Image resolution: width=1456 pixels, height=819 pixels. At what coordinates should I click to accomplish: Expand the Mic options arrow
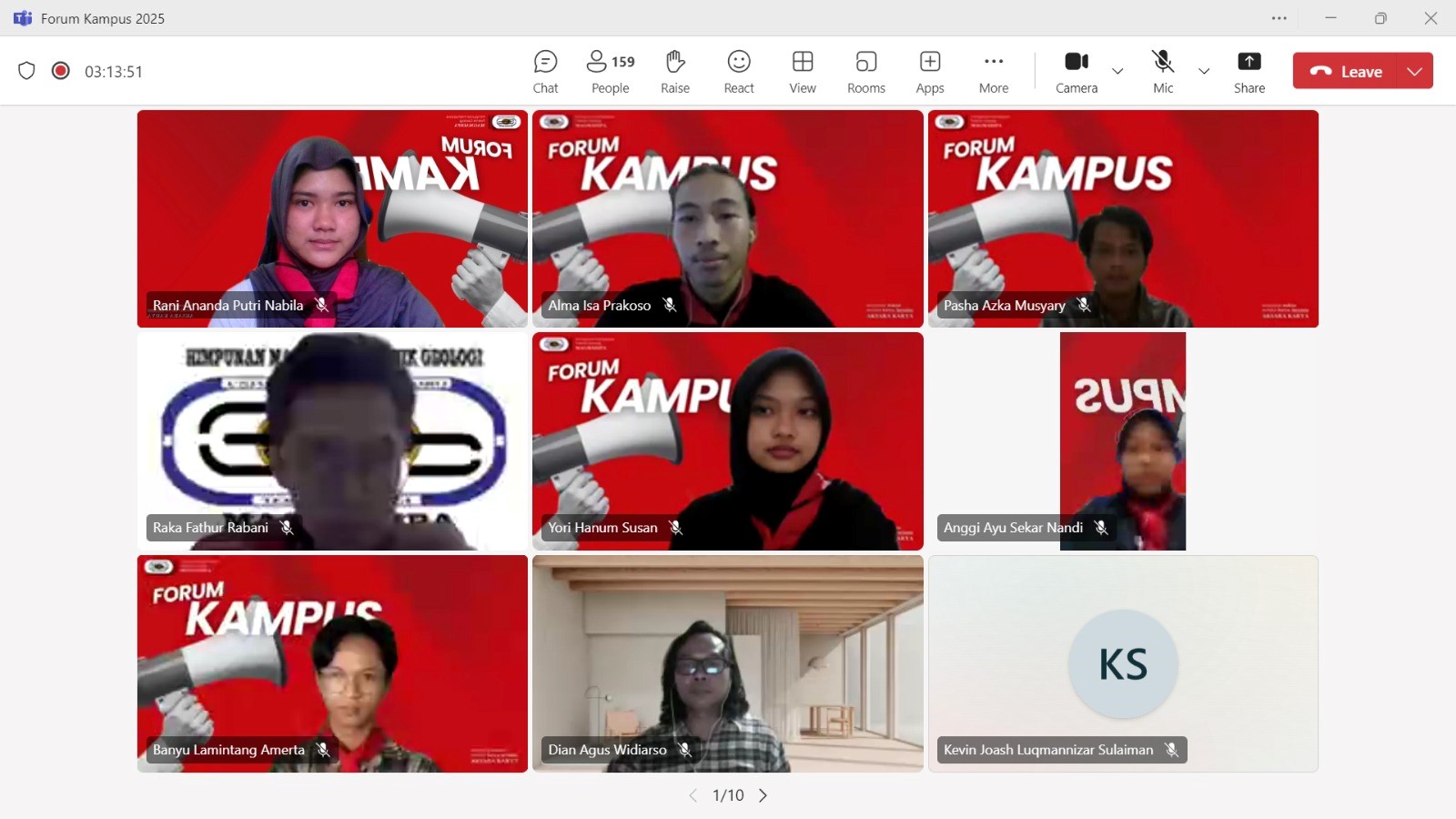1204,71
